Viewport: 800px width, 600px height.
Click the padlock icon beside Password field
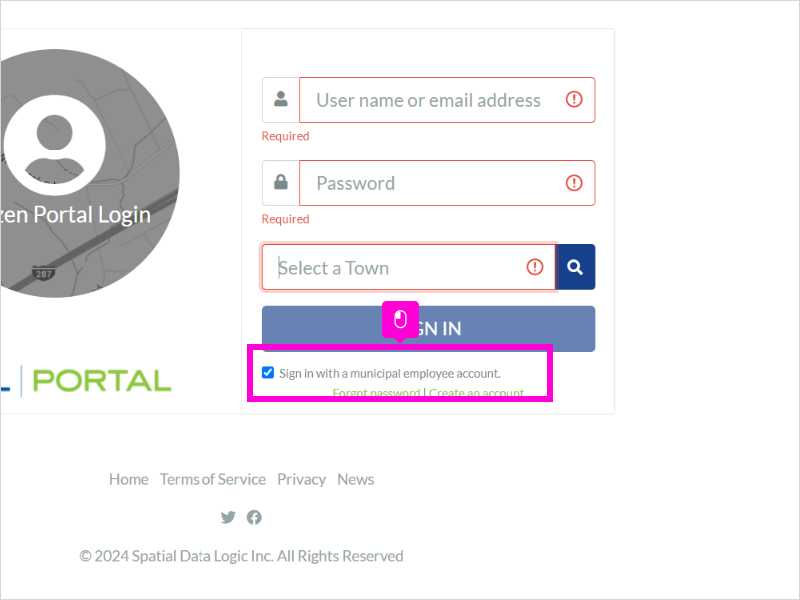tap(281, 182)
